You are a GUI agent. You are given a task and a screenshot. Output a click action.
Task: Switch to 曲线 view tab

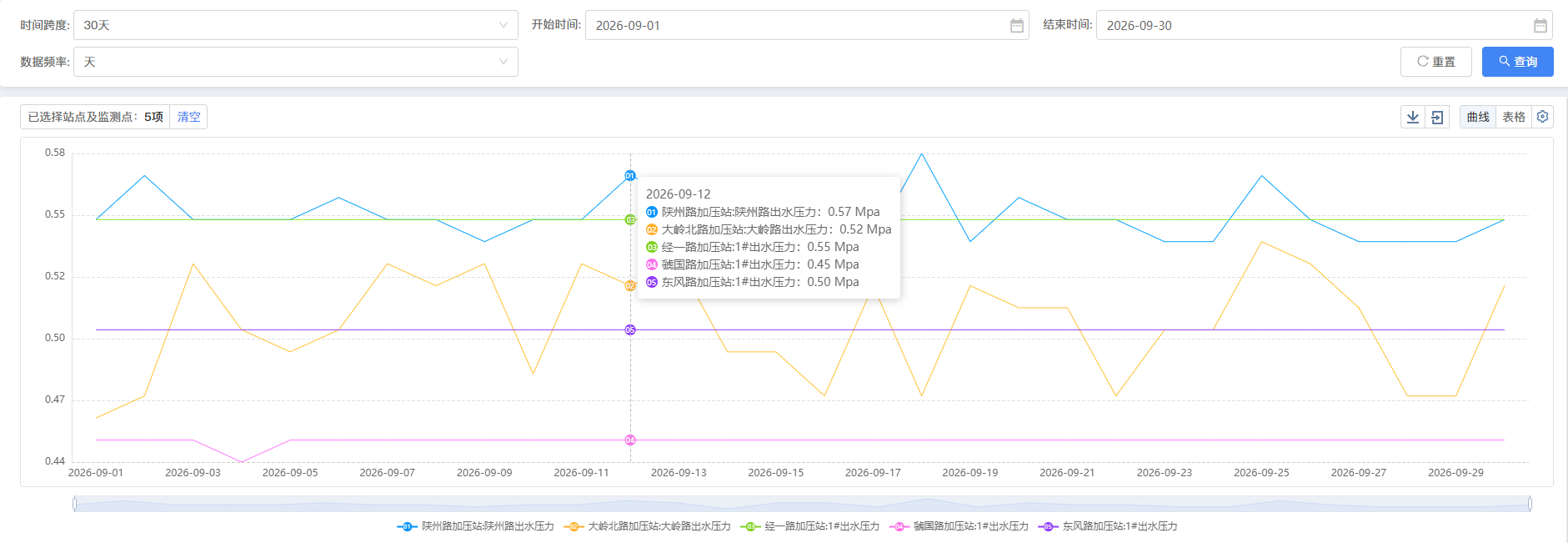[x=1478, y=117]
